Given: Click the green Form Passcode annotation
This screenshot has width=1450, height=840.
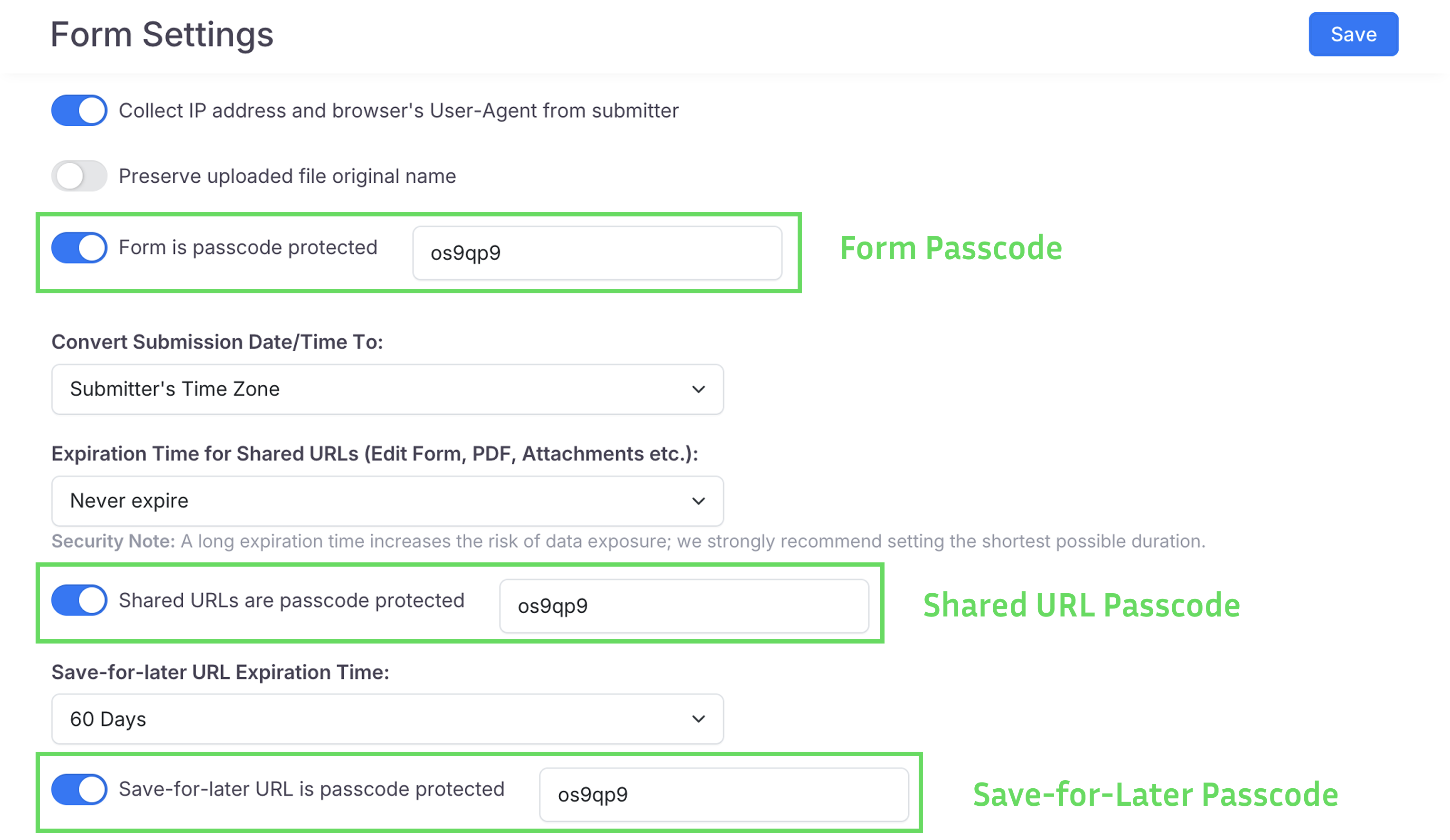Looking at the screenshot, I should 951,248.
